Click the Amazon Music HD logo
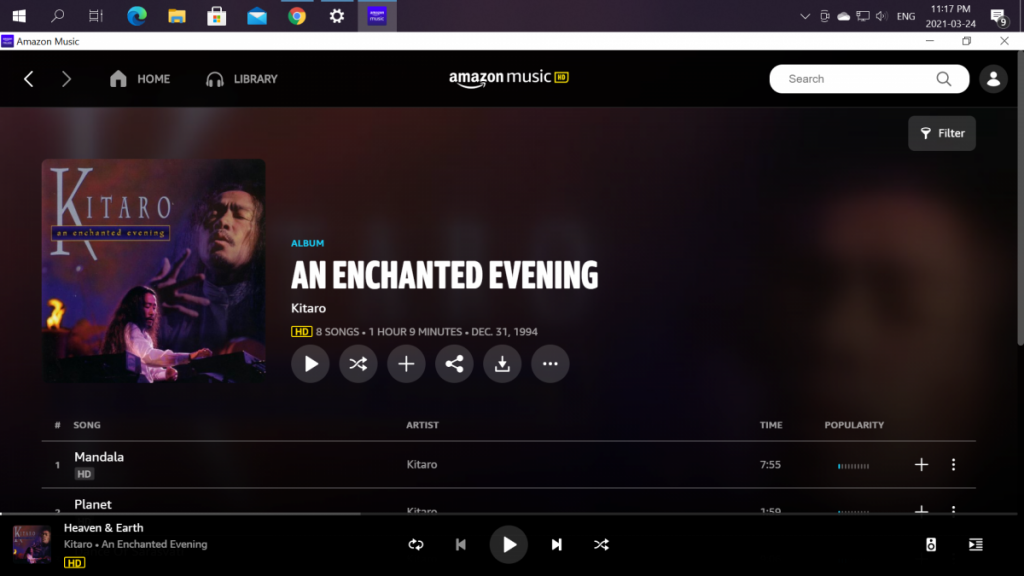The image size is (1024, 576). (509, 78)
